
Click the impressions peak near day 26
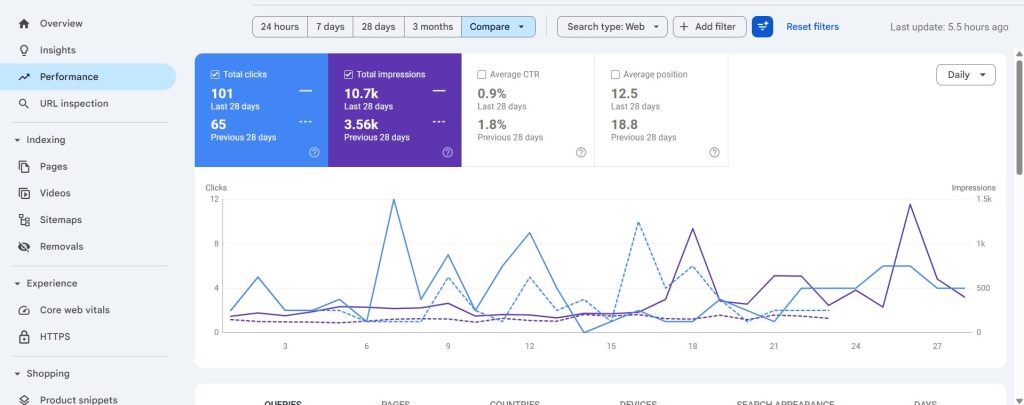click(910, 204)
